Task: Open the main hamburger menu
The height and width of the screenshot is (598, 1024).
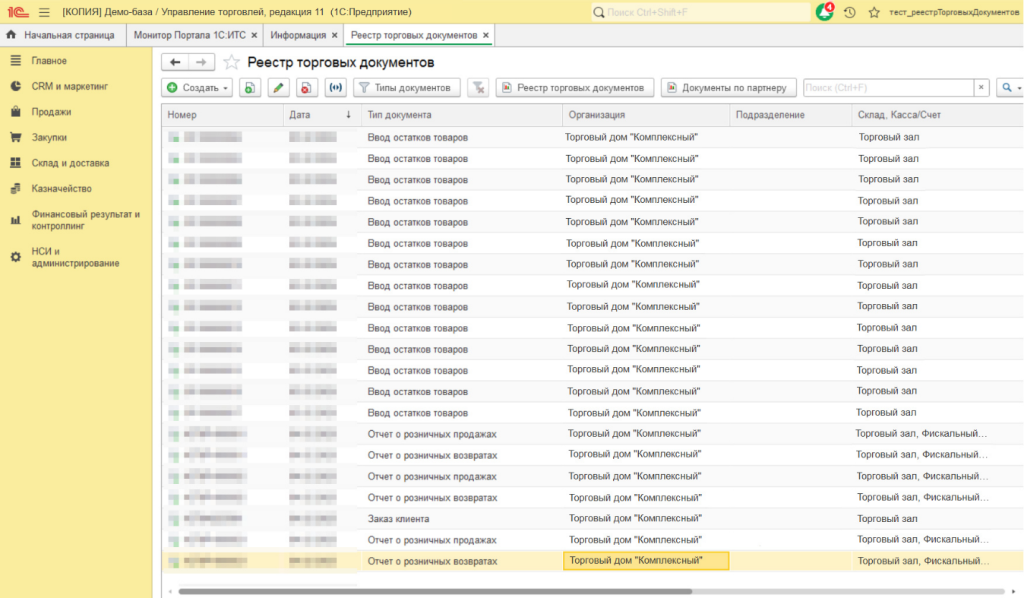Action: tap(44, 12)
